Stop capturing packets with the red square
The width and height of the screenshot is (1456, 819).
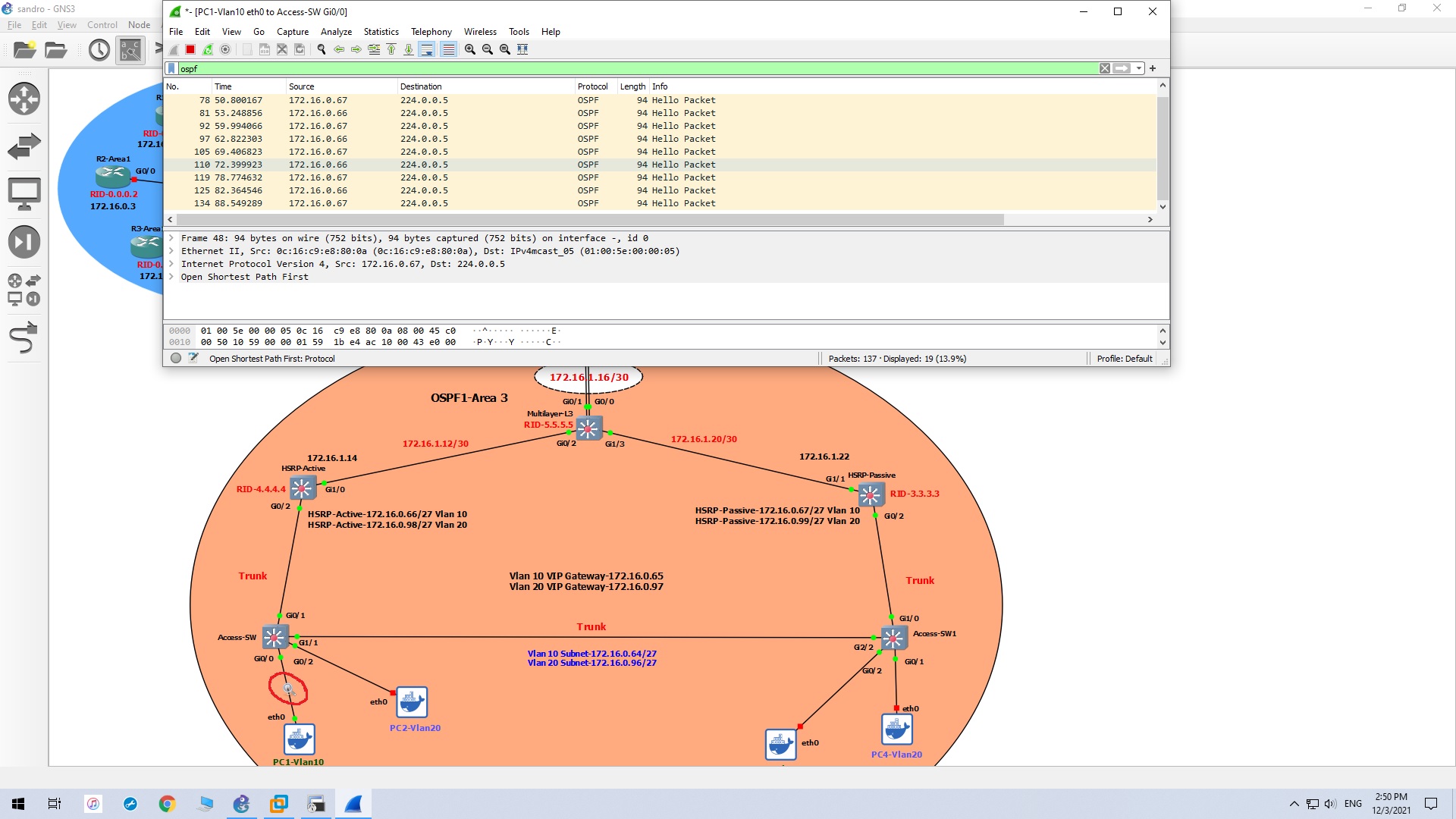point(190,49)
